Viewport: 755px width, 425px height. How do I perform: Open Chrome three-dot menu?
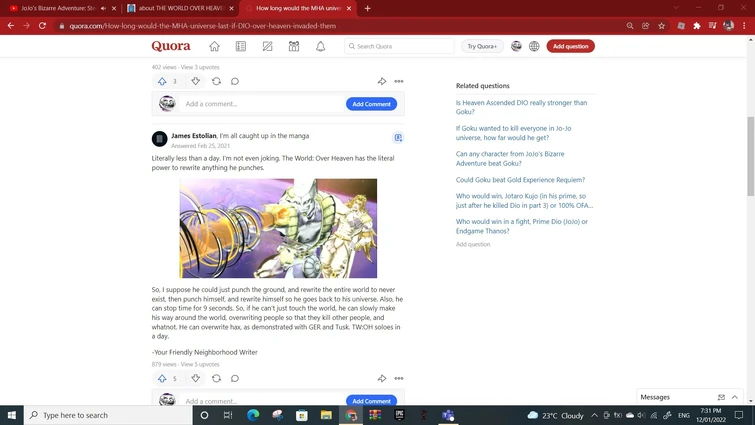pos(744,26)
